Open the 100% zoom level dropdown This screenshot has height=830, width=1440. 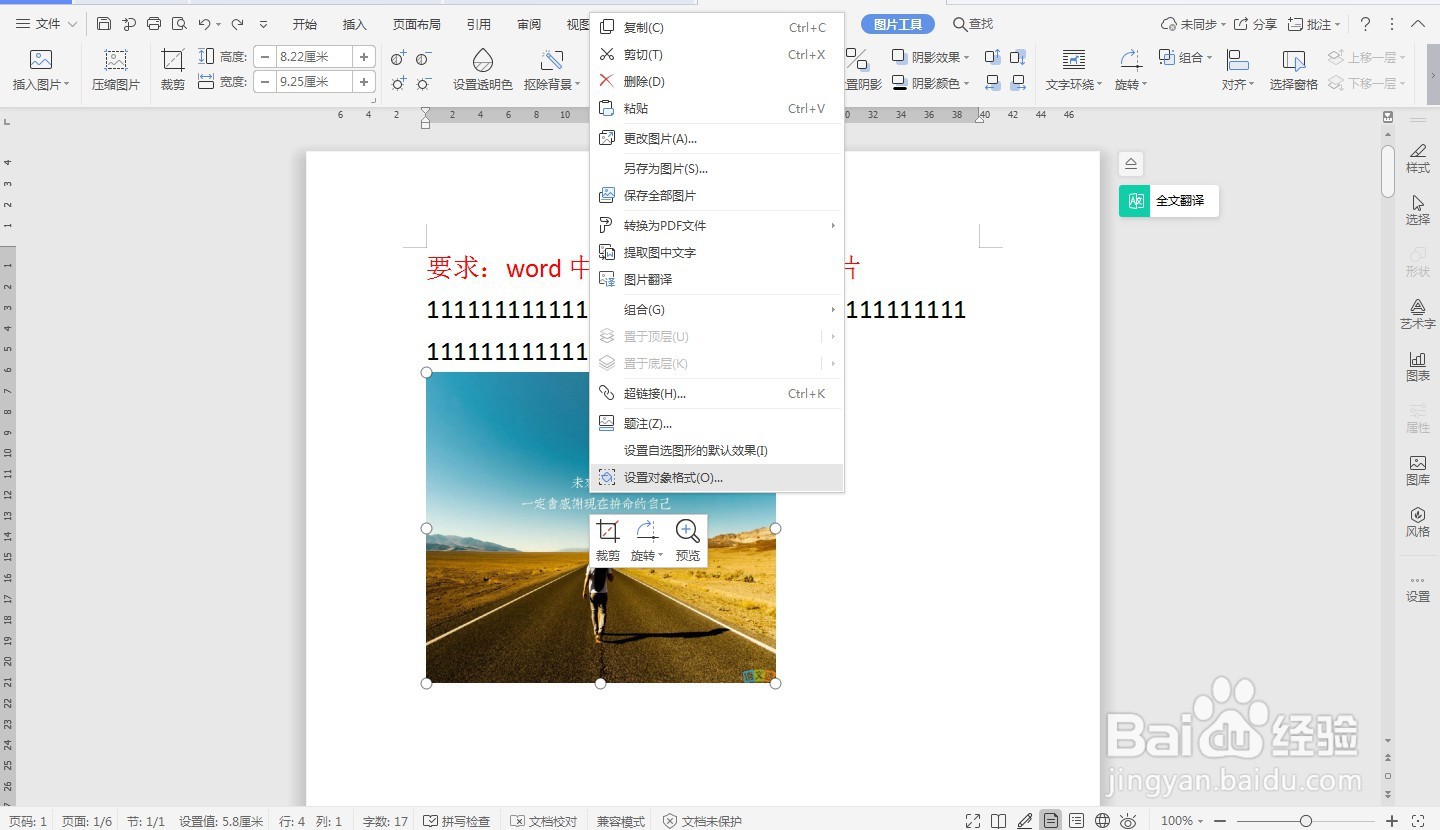coord(1182,821)
